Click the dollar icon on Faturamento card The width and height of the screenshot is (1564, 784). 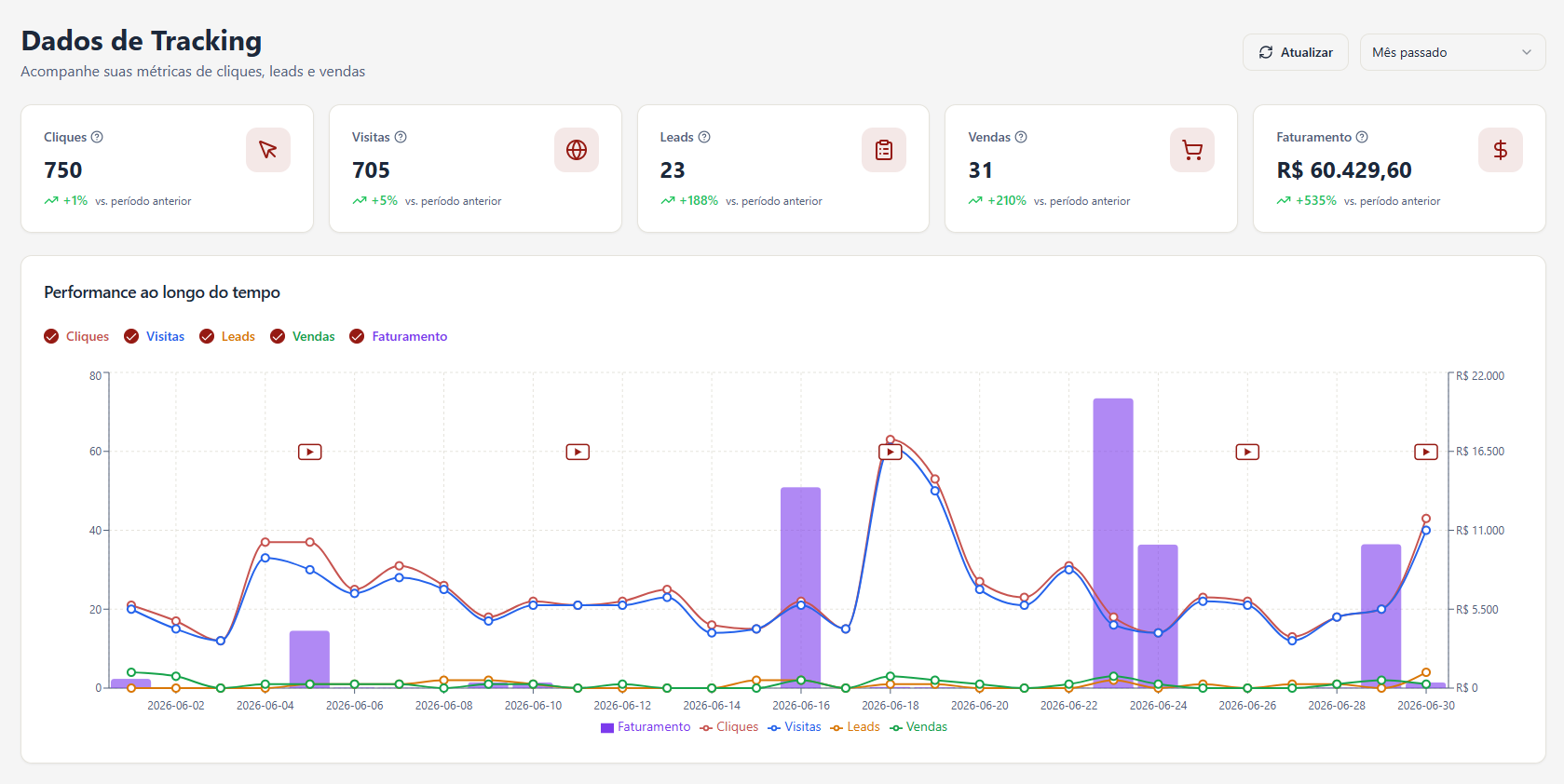(1501, 150)
